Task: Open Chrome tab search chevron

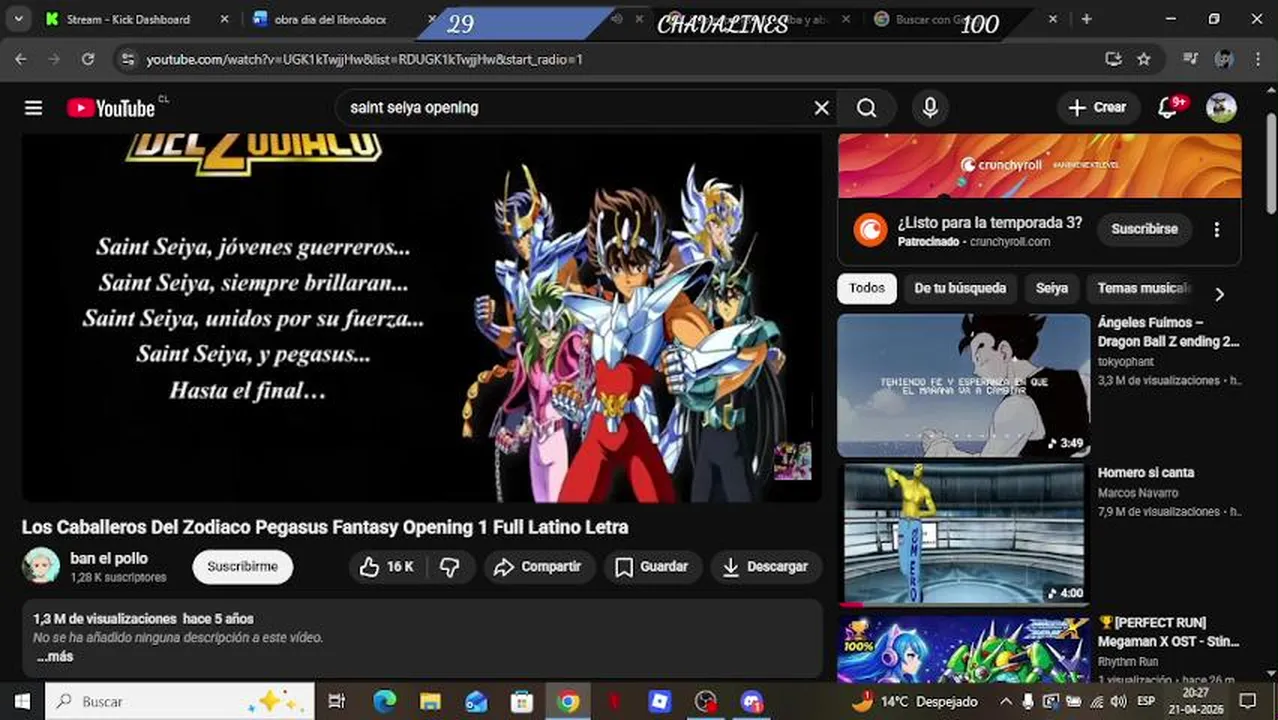Action: point(18,19)
